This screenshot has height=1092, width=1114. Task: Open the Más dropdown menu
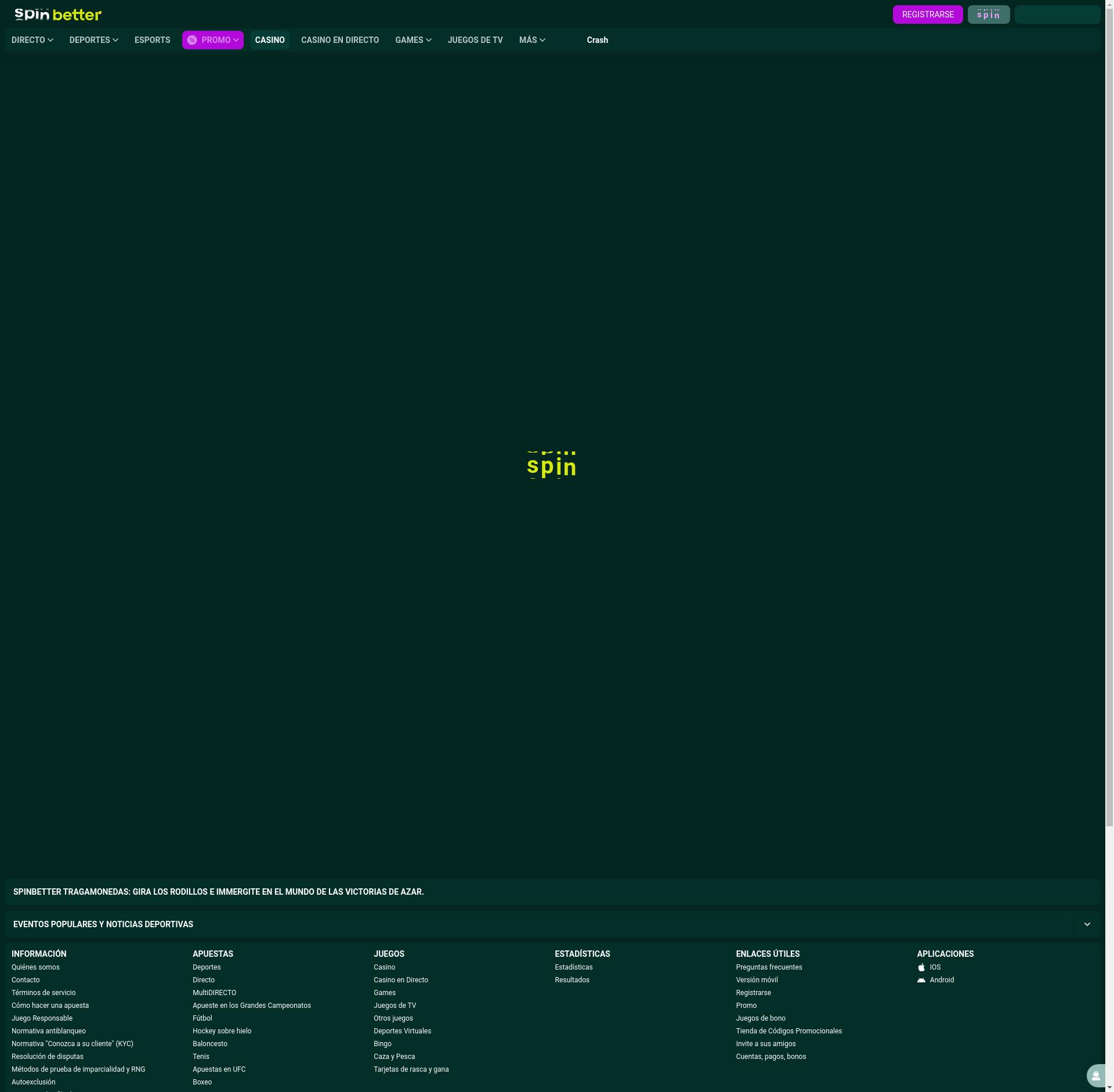[x=532, y=40]
